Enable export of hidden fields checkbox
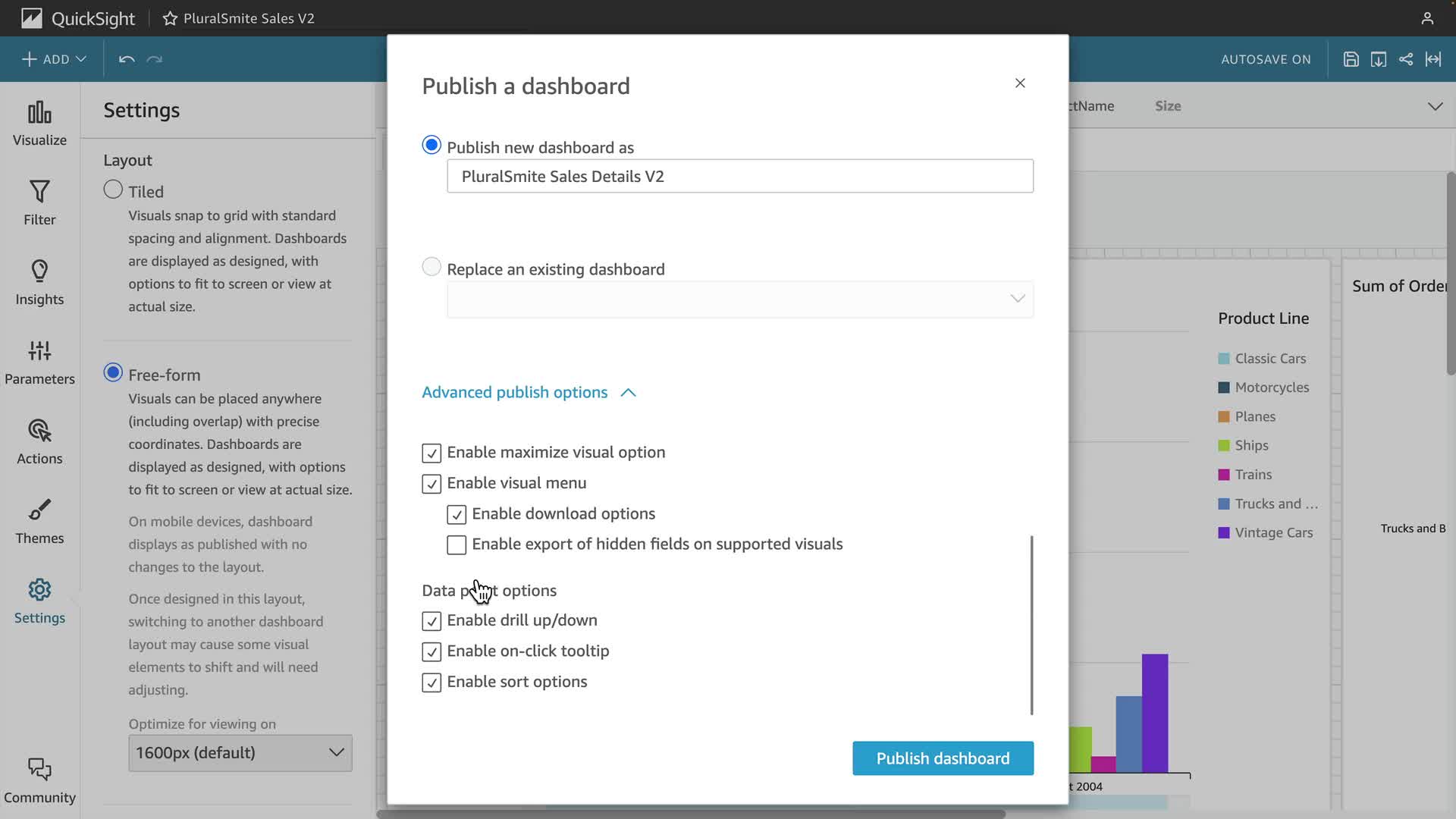This screenshot has width=1456, height=819. point(457,545)
